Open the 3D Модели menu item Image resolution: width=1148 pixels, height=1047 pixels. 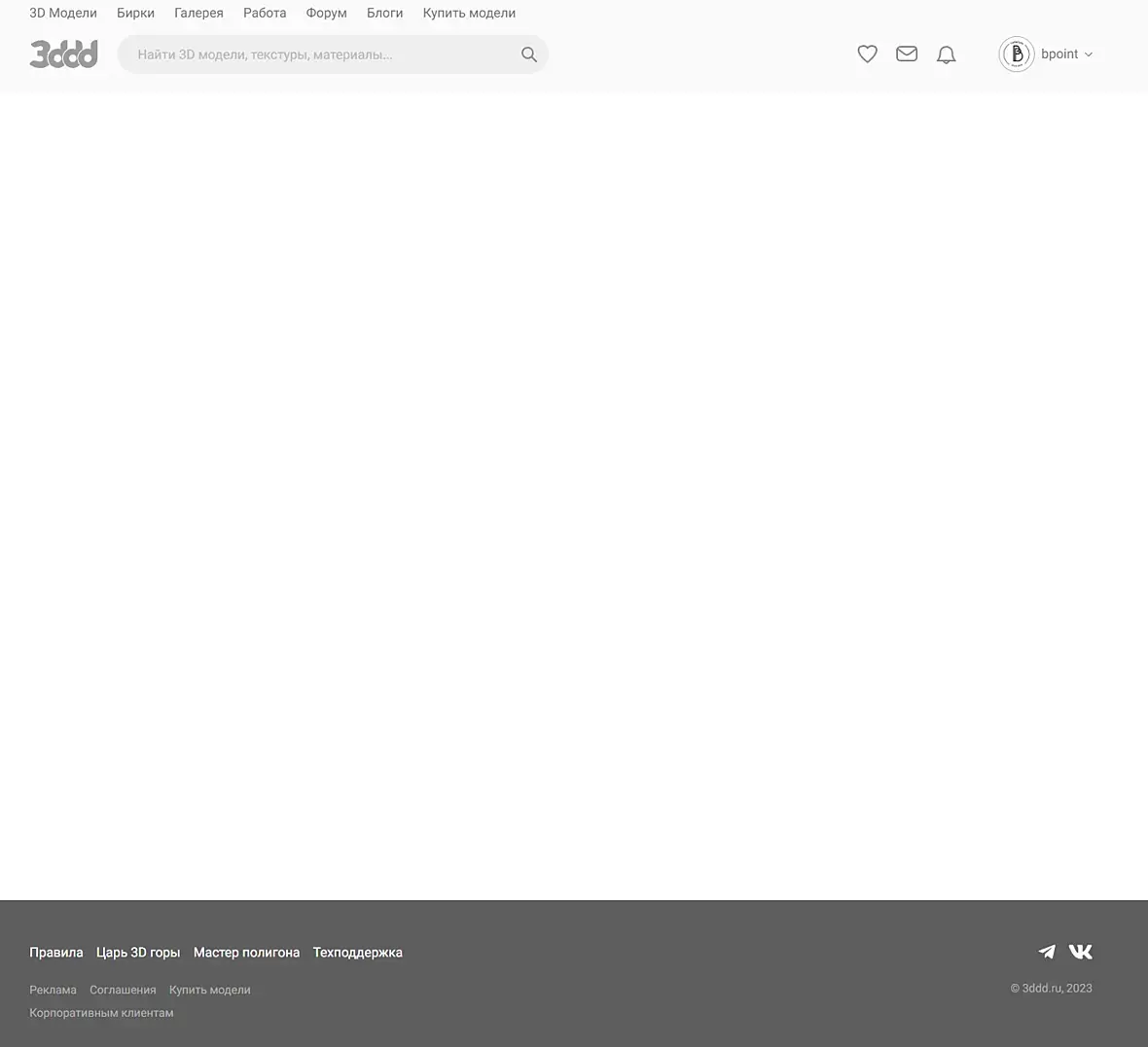click(63, 14)
